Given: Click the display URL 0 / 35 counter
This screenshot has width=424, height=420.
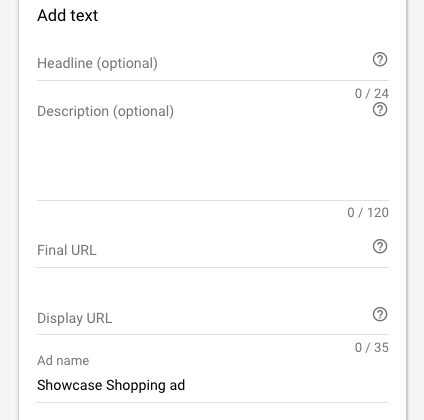Looking at the screenshot, I should tap(372, 348).
